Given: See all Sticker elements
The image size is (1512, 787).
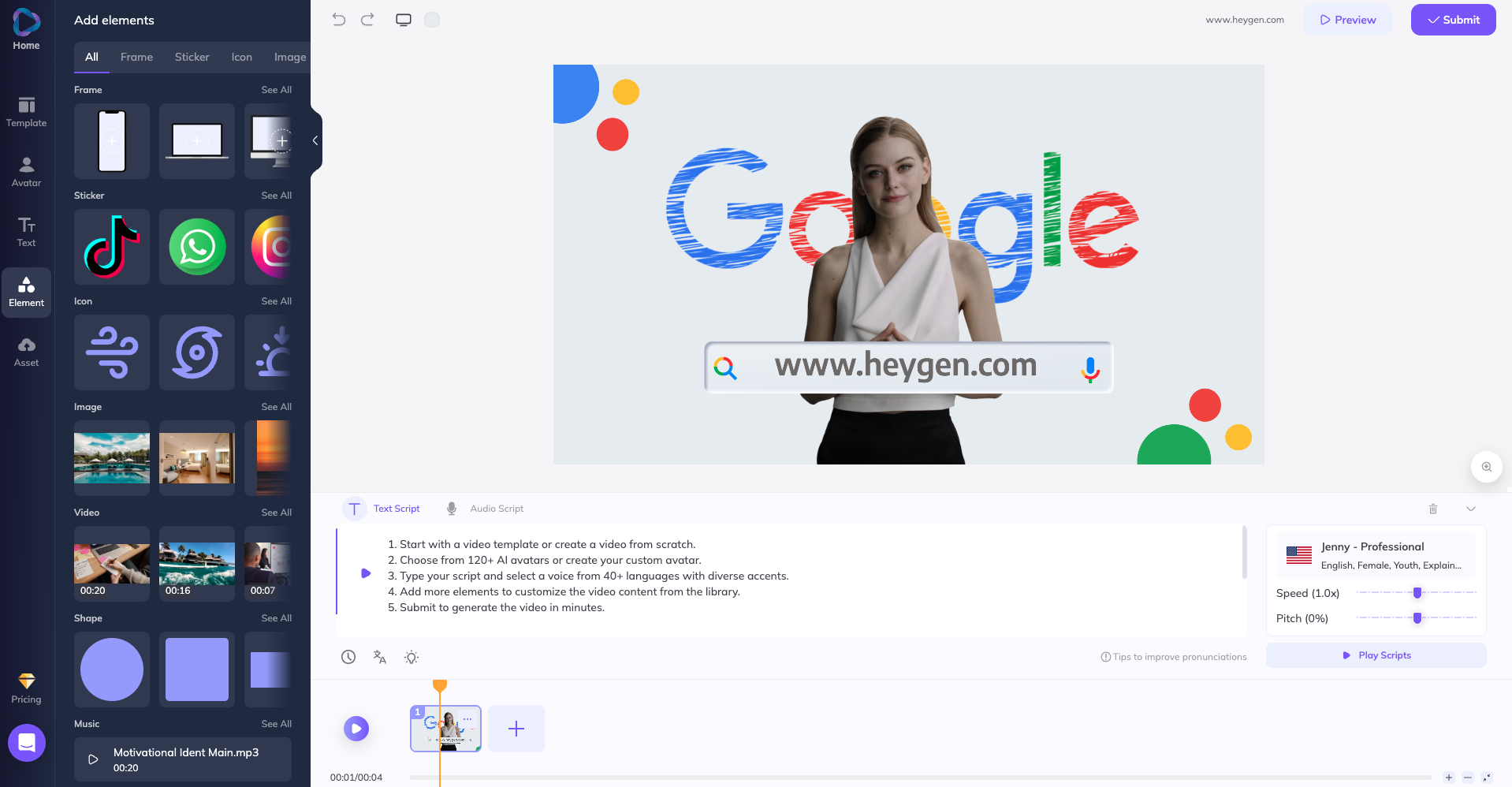Looking at the screenshot, I should click(277, 196).
